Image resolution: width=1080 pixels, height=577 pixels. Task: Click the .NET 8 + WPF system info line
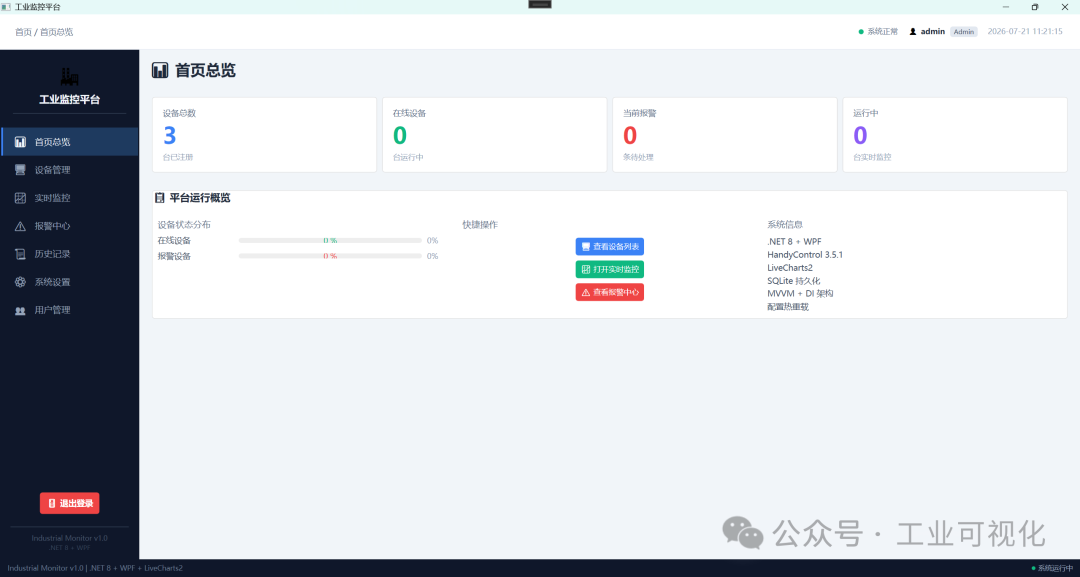point(794,242)
